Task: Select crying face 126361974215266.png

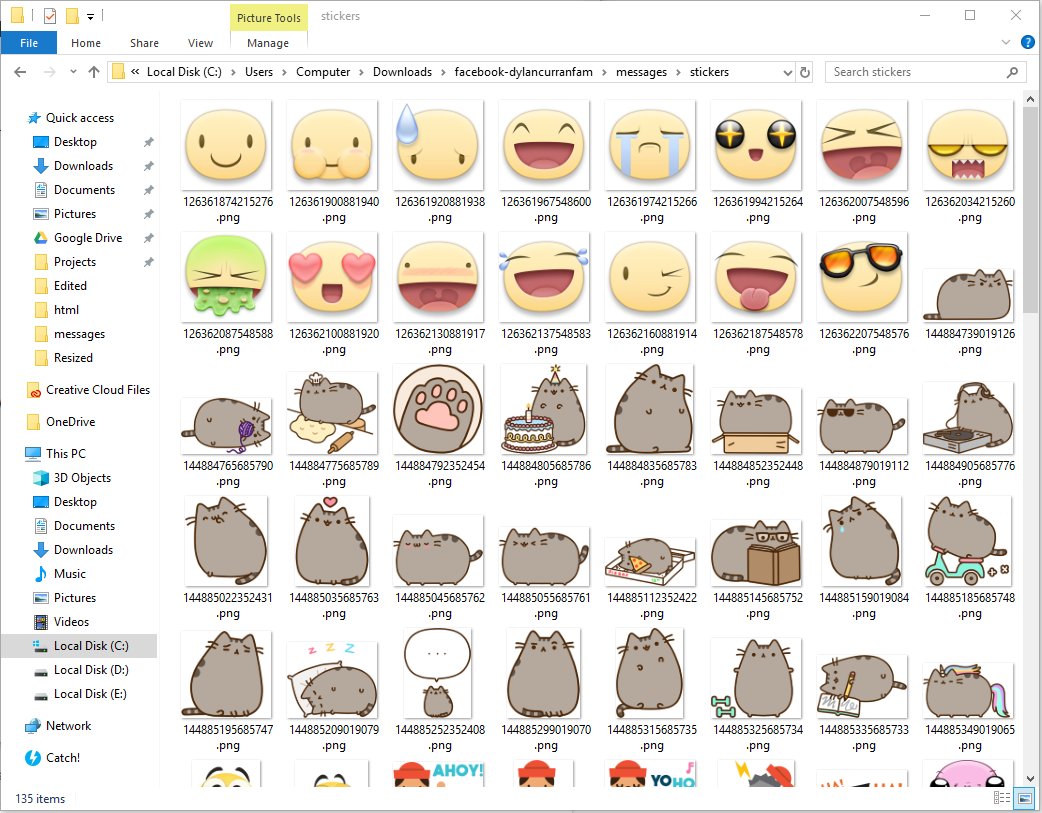Action: point(651,144)
